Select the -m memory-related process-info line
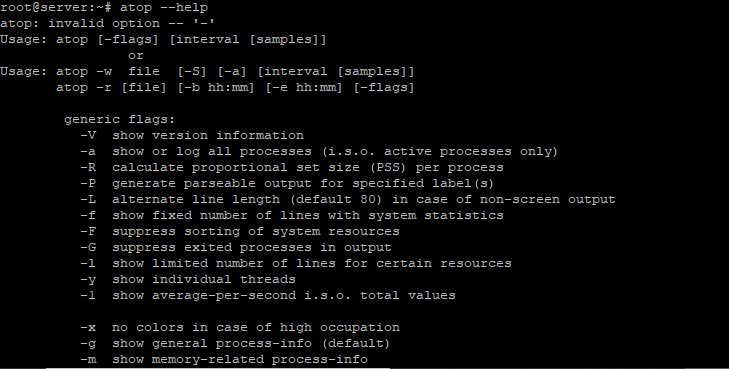This screenshot has height=369, width=729. click(x=224, y=359)
